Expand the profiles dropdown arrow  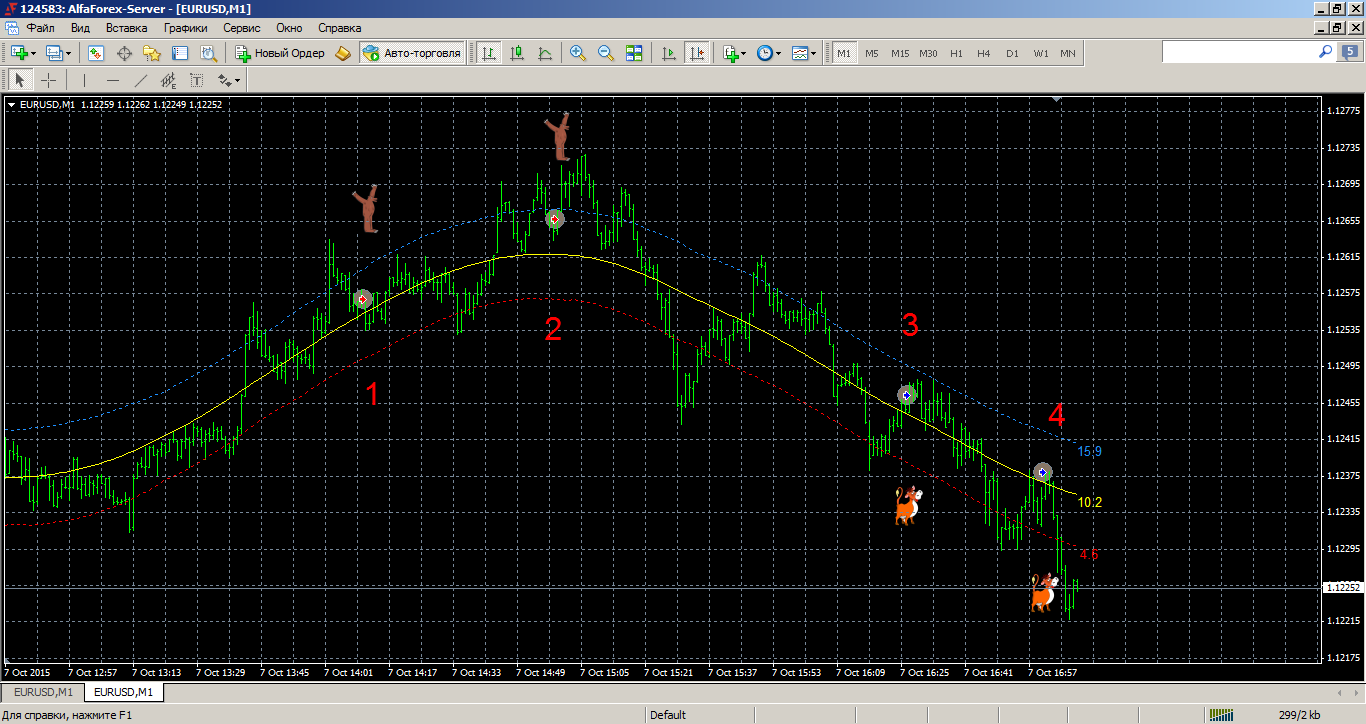tap(69, 53)
